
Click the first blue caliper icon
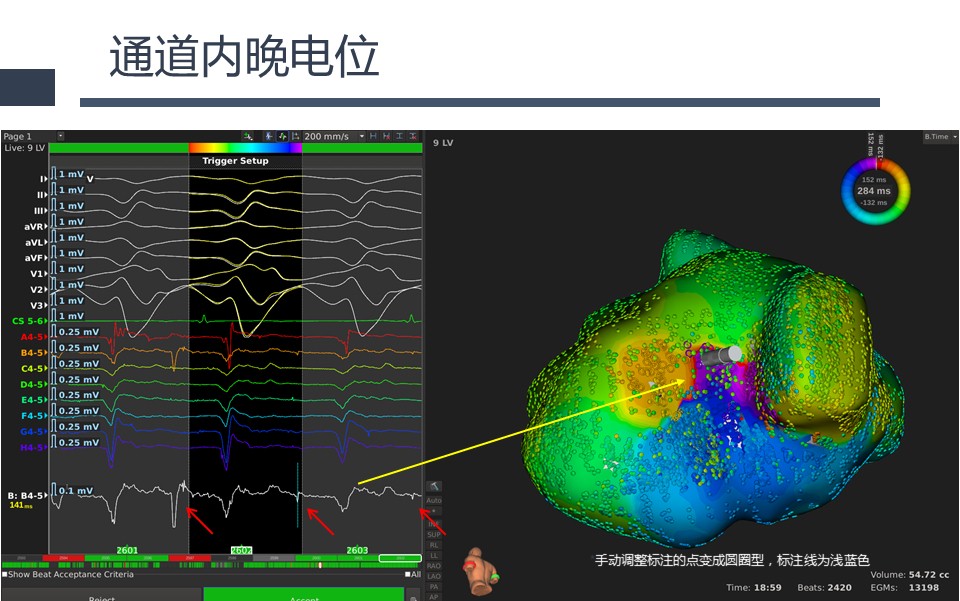click(373, 136)
